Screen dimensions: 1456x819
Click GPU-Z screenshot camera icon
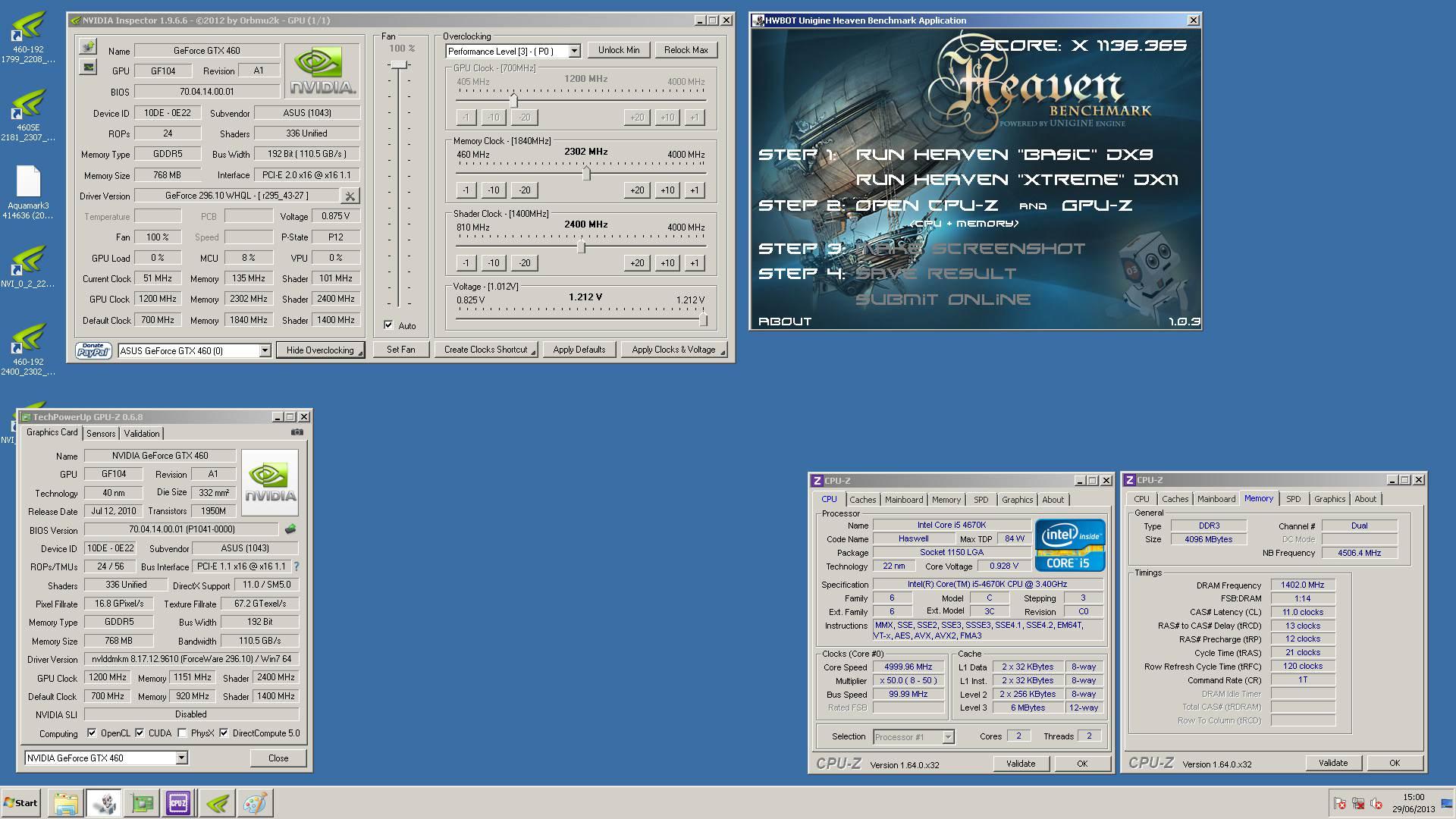297,432
